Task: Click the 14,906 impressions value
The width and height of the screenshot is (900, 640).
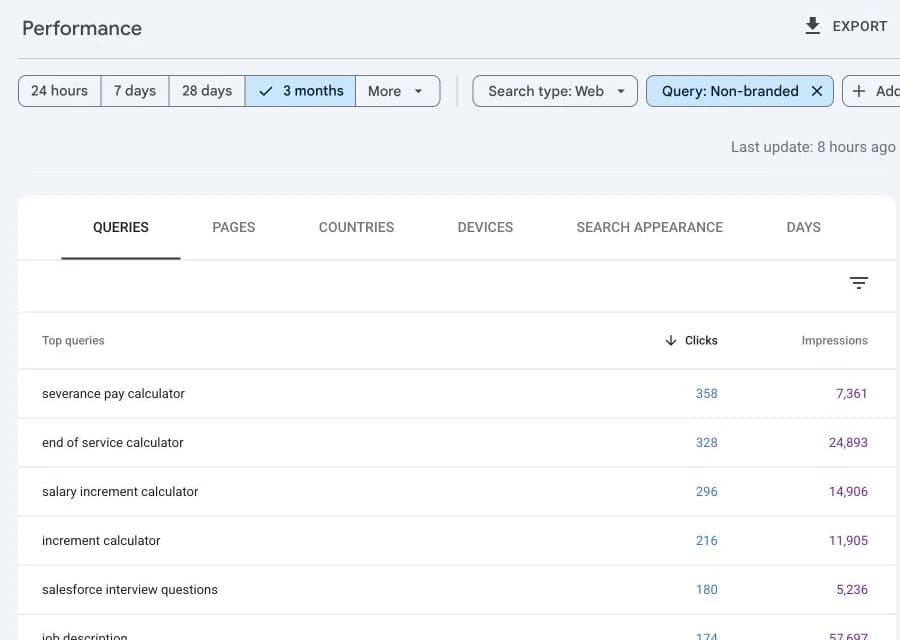Action: (848, 492)
